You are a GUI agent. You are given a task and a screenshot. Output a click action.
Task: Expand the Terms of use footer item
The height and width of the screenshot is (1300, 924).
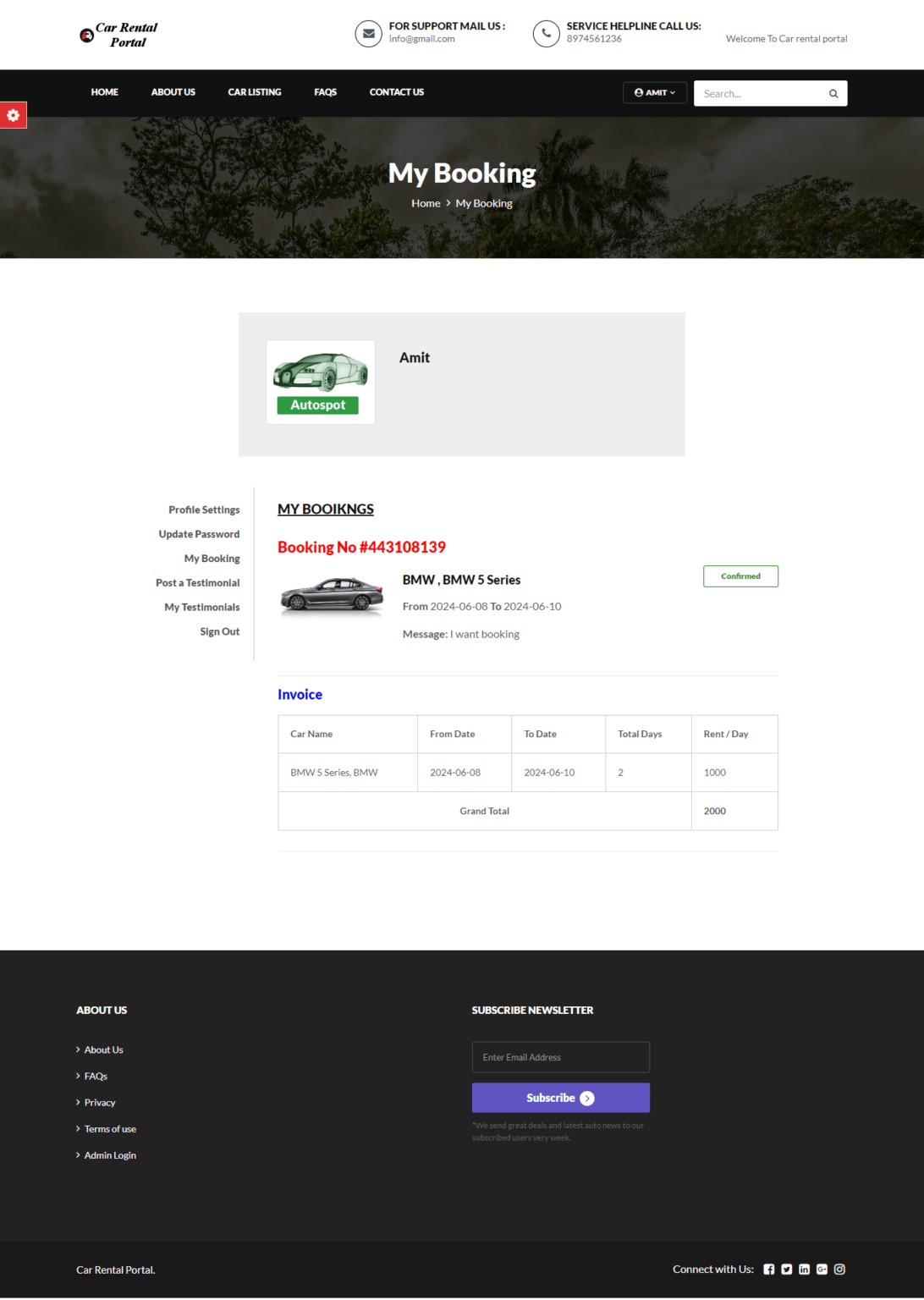coord(109,1128)
